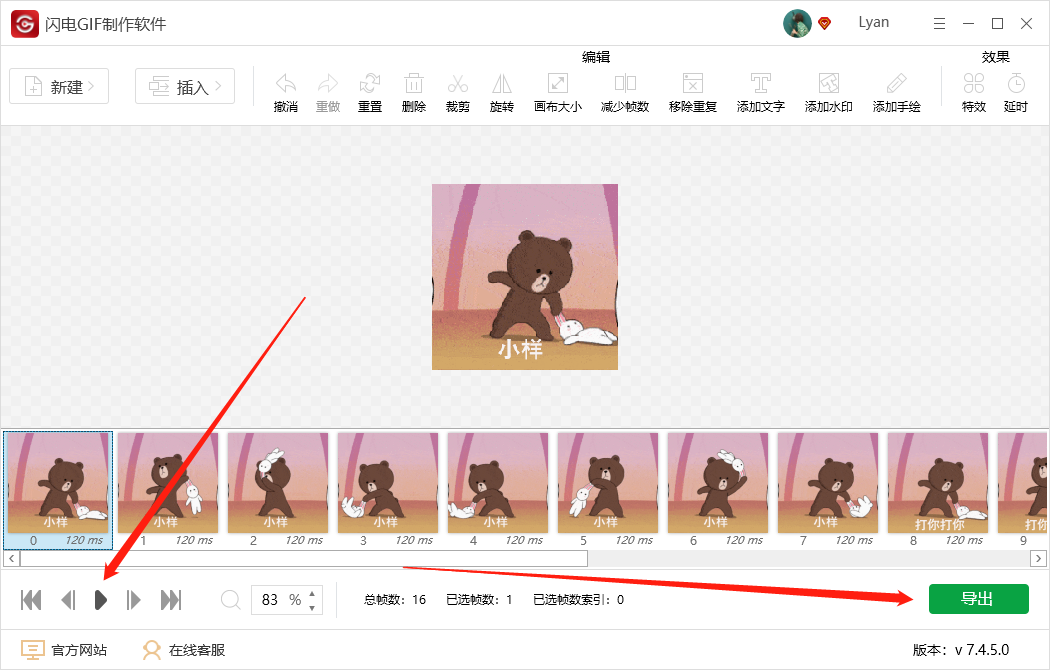Image resolution: width=1050 pixels, height=670 pixels.
Task: Open the 添加水印 add watermark tool
Action: click(x=829, y=84)
